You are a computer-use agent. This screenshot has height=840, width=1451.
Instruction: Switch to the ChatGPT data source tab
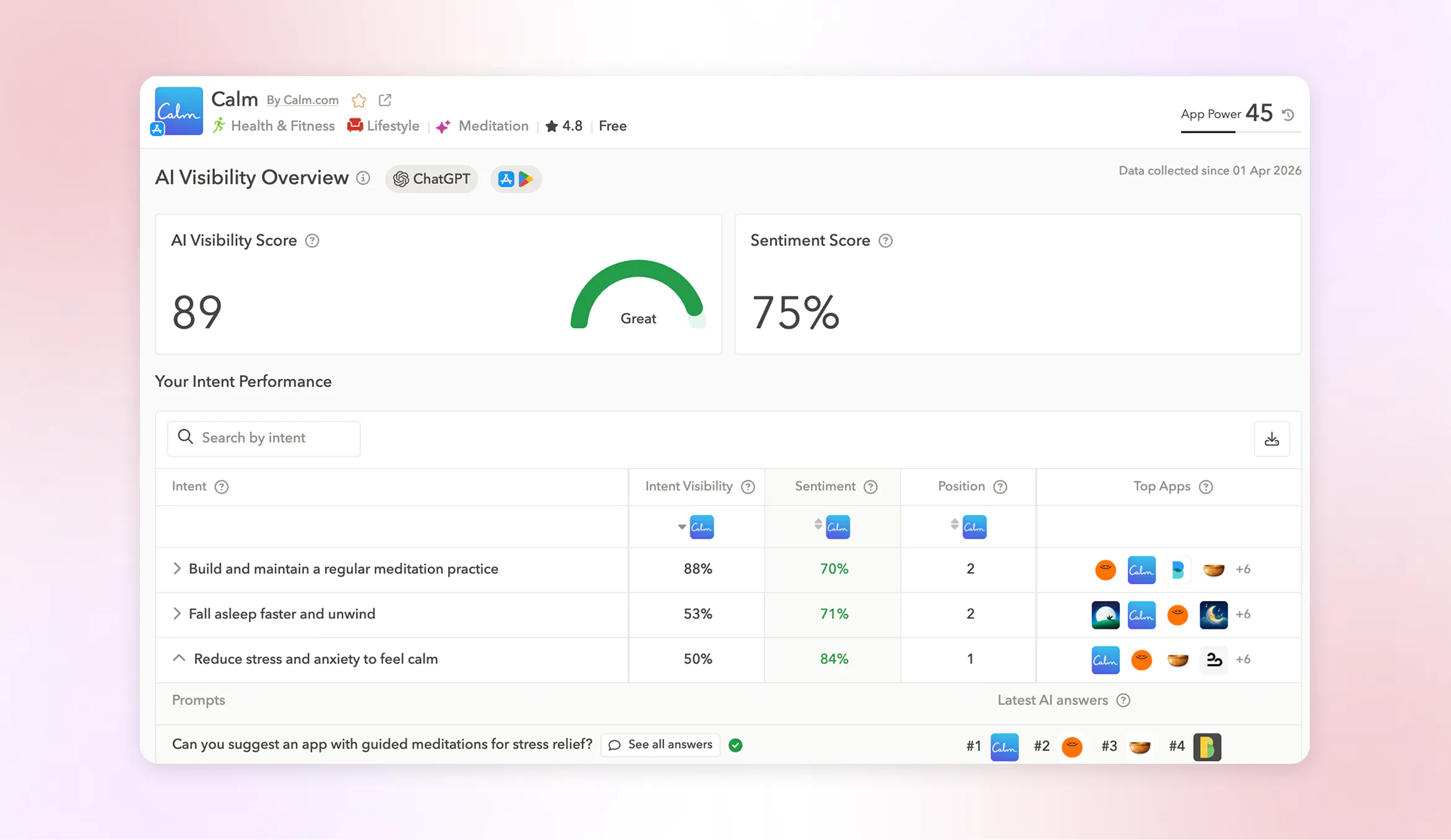(431, 179)
